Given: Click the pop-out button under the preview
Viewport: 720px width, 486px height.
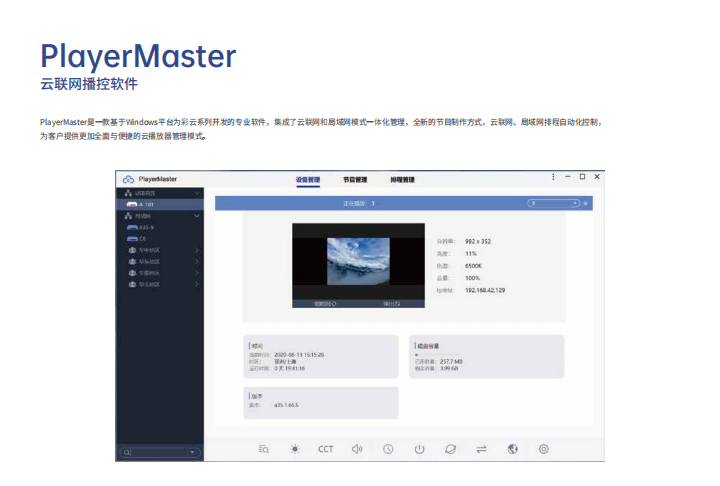Looking at the screenshot, I should [392, 304].
